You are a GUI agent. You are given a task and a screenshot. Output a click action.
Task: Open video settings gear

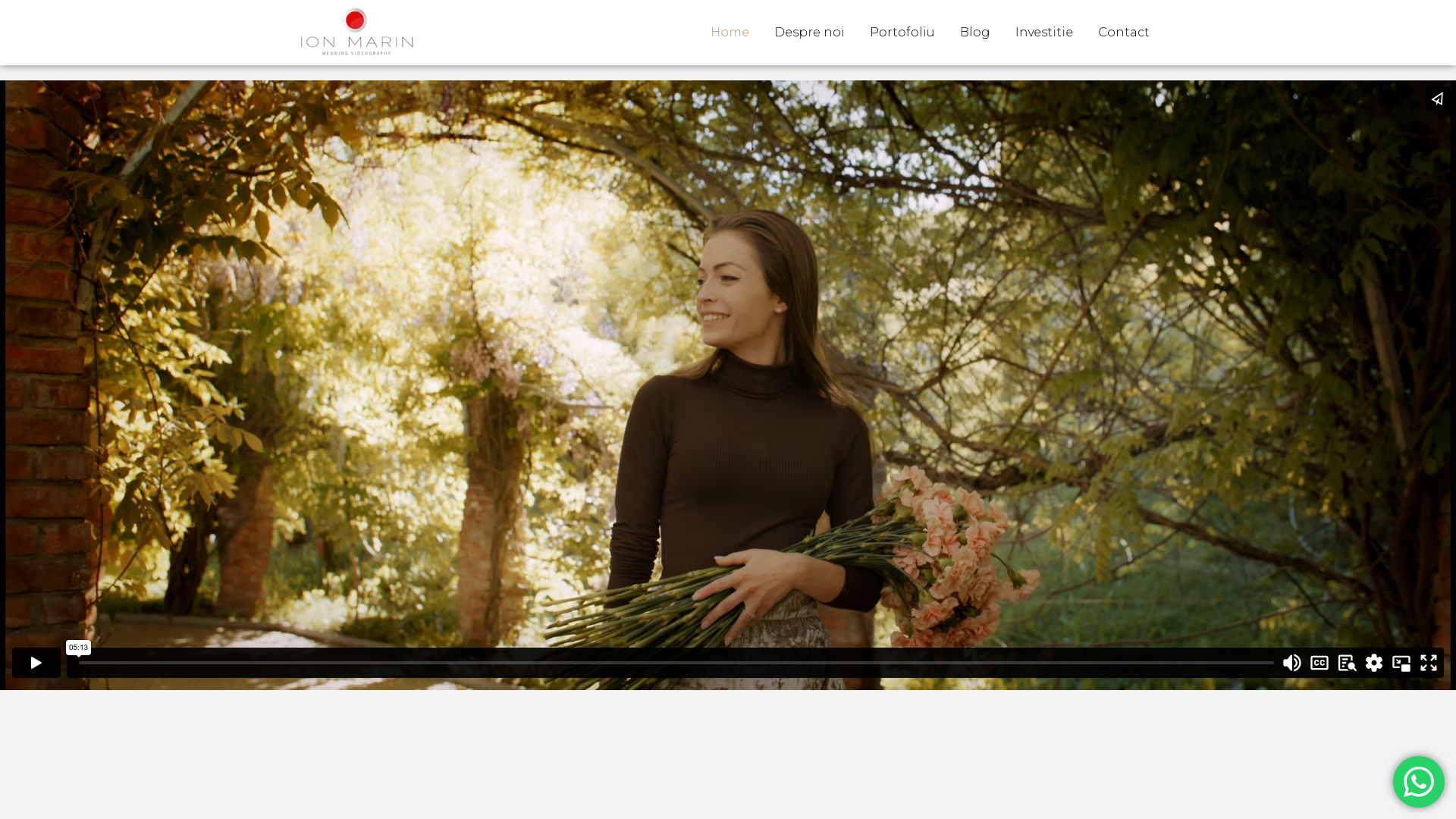[1374, 663]
